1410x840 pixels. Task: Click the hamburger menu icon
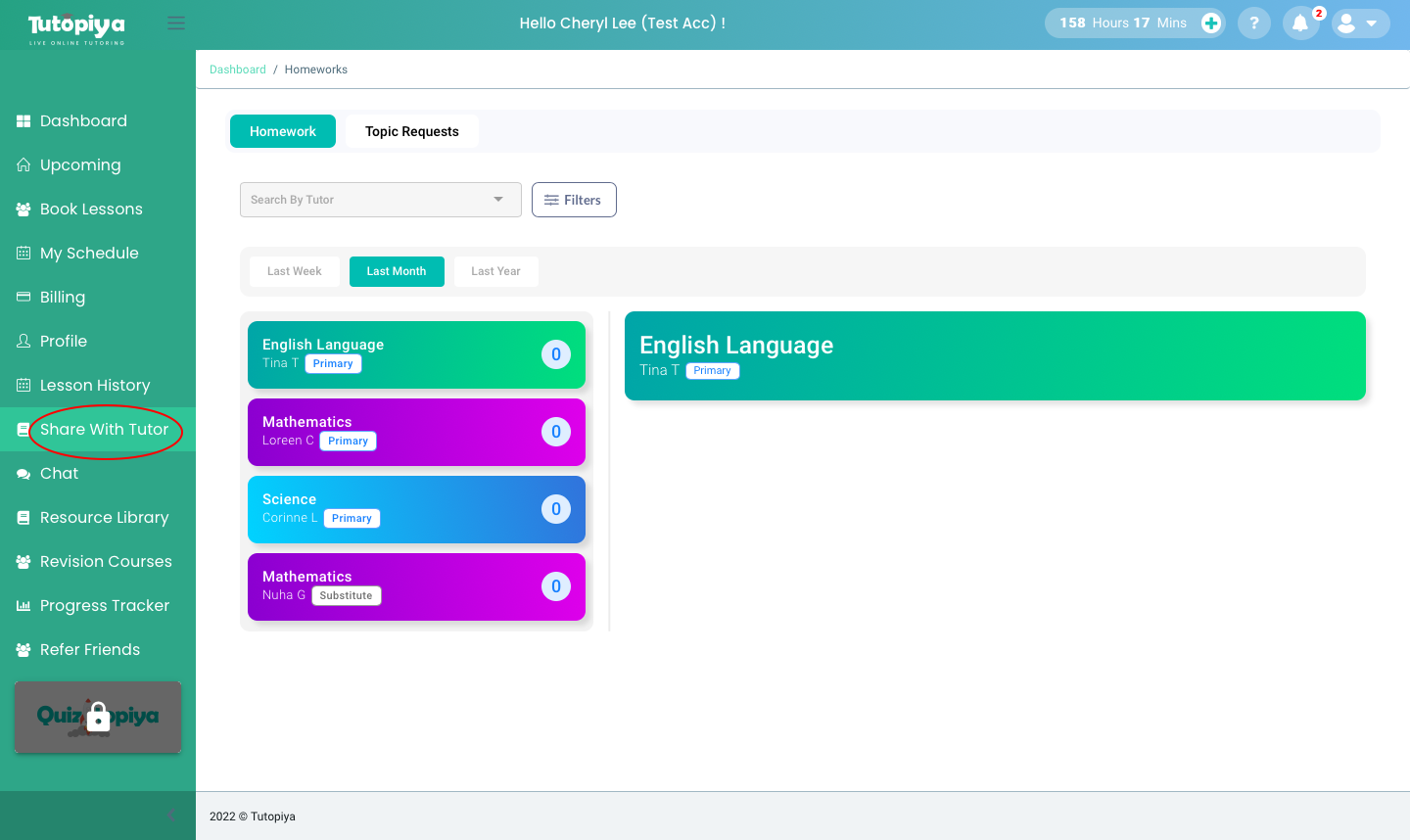coord(176,23)
